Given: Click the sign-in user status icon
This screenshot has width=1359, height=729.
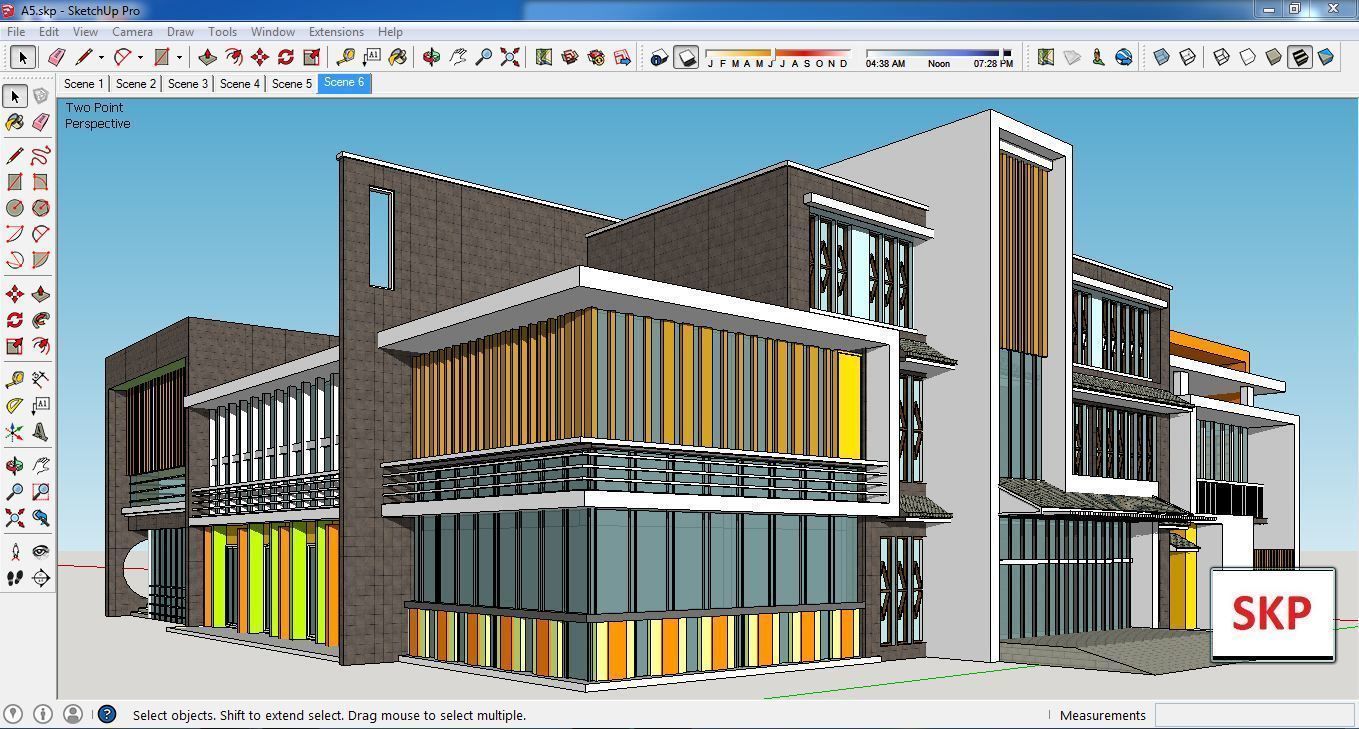Looking at the screenshot, I should pyautogui.click(x=72, y=714).
